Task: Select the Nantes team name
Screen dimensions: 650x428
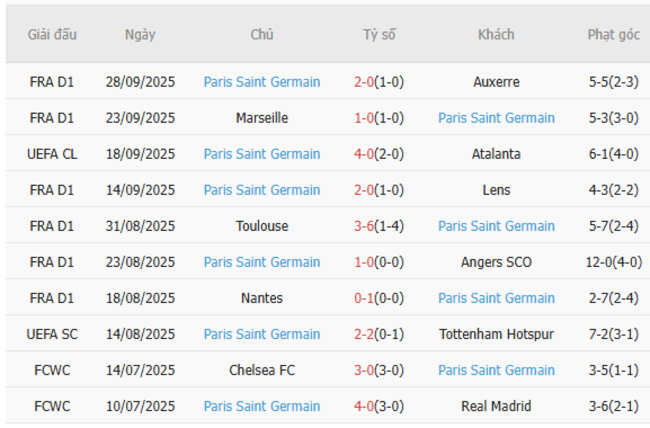Action: (262, 298)
